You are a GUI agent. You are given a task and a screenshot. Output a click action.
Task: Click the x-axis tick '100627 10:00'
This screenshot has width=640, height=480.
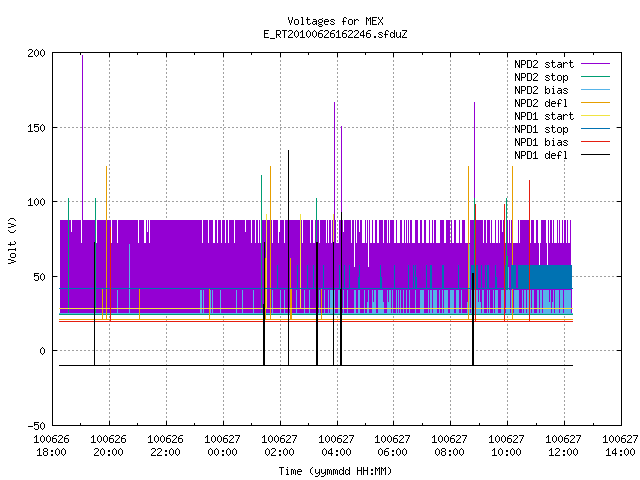pos(507,446)
